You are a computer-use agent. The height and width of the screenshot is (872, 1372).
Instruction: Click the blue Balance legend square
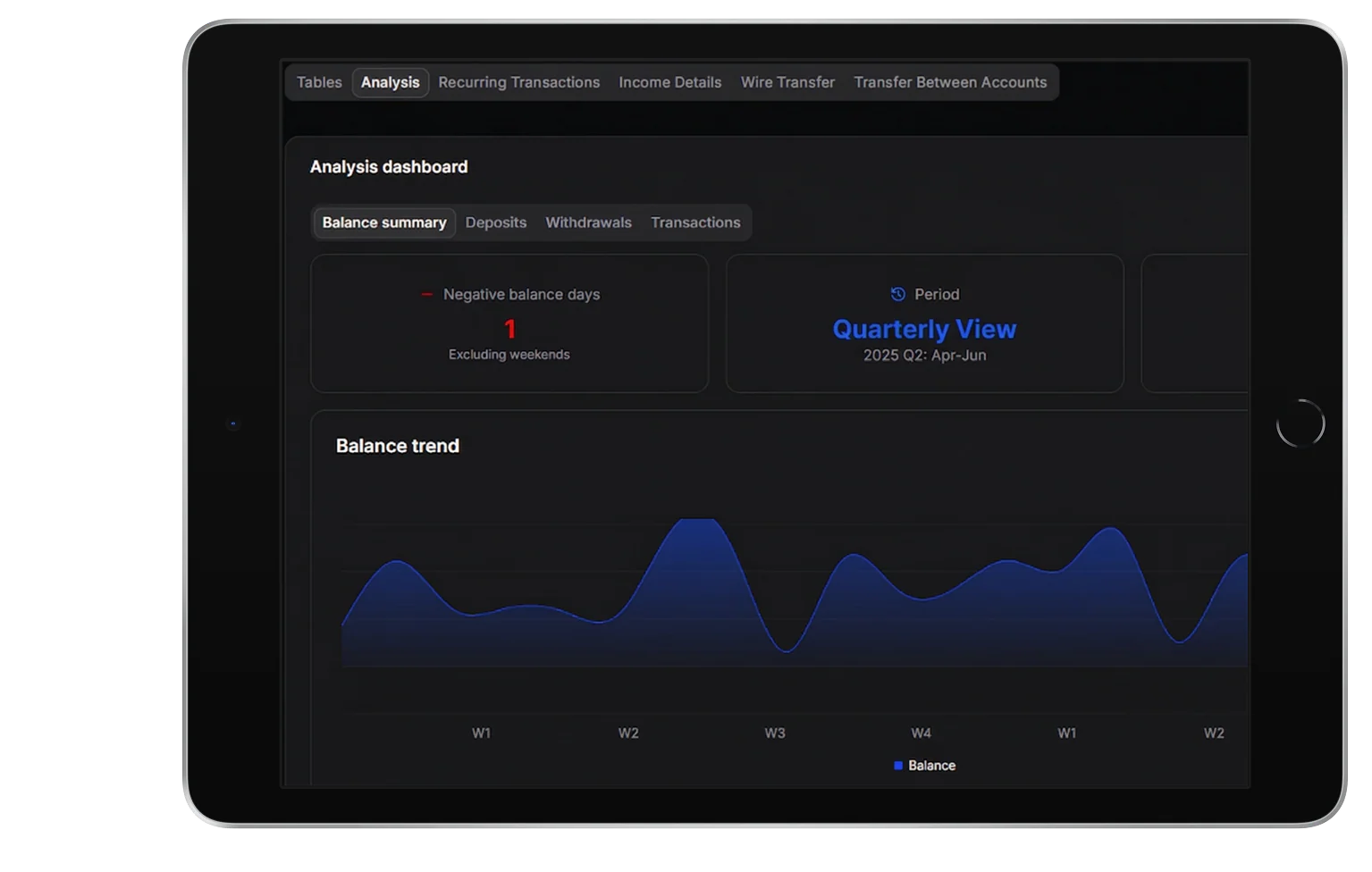898,766
